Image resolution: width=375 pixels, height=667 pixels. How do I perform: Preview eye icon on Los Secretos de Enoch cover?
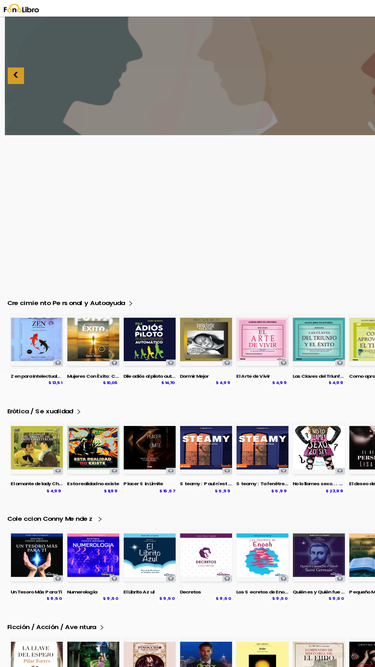click(284, 579)
